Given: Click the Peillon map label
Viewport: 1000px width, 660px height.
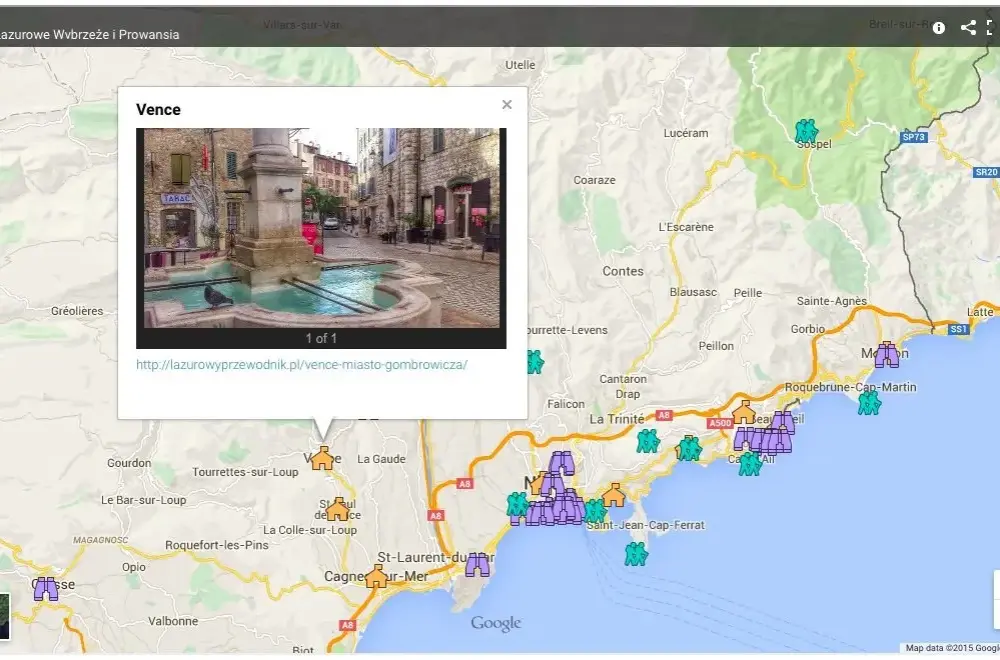Looking at the screenshot, I should click(x=716, y=346).
